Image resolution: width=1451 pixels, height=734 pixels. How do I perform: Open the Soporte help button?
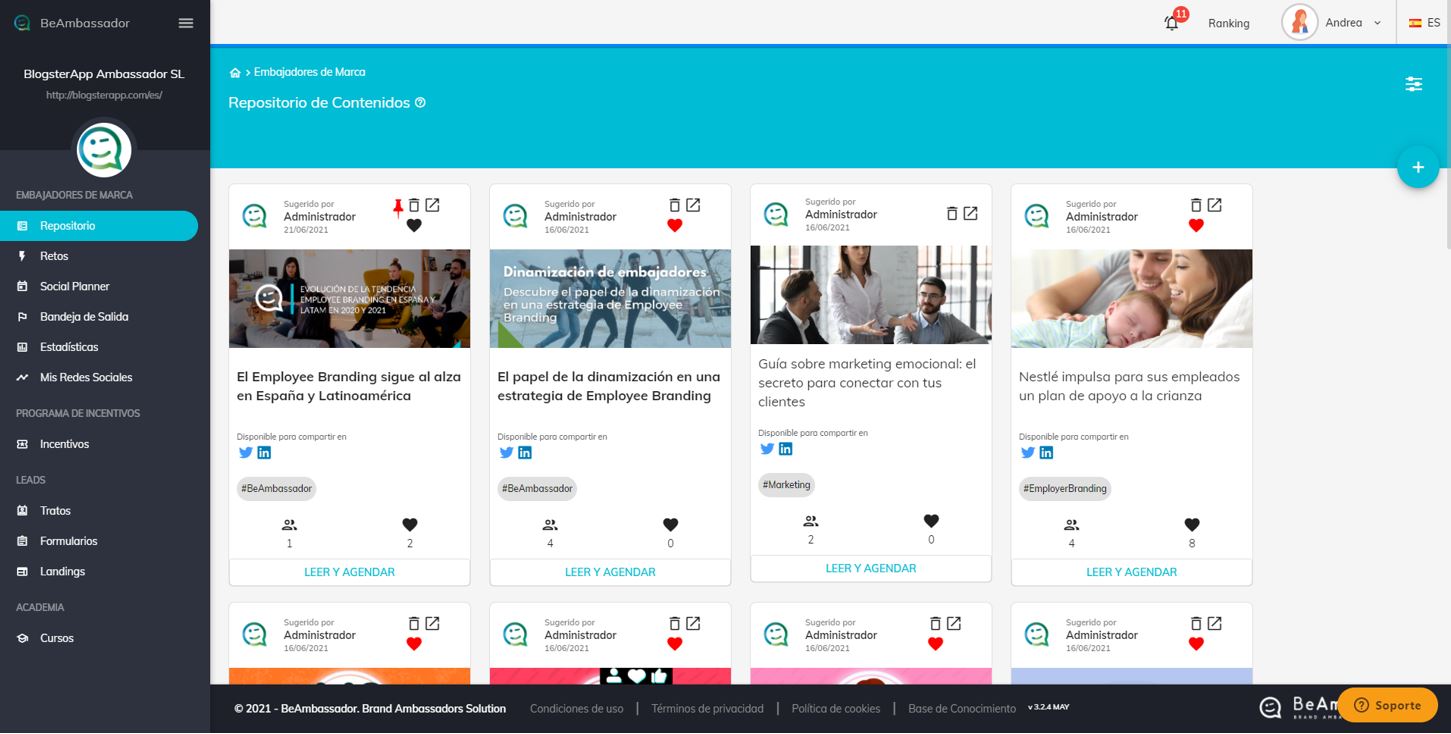click(x=1388, y=704)
